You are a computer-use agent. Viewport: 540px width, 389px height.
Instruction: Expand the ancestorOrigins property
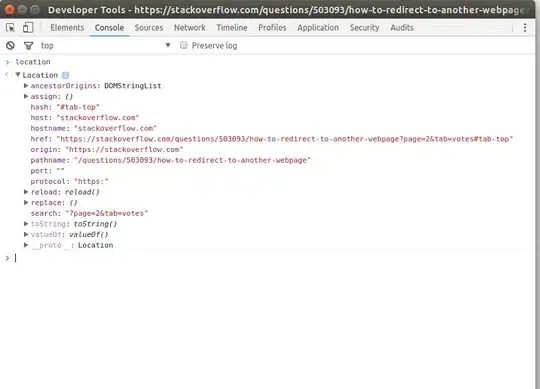[26, 85]
